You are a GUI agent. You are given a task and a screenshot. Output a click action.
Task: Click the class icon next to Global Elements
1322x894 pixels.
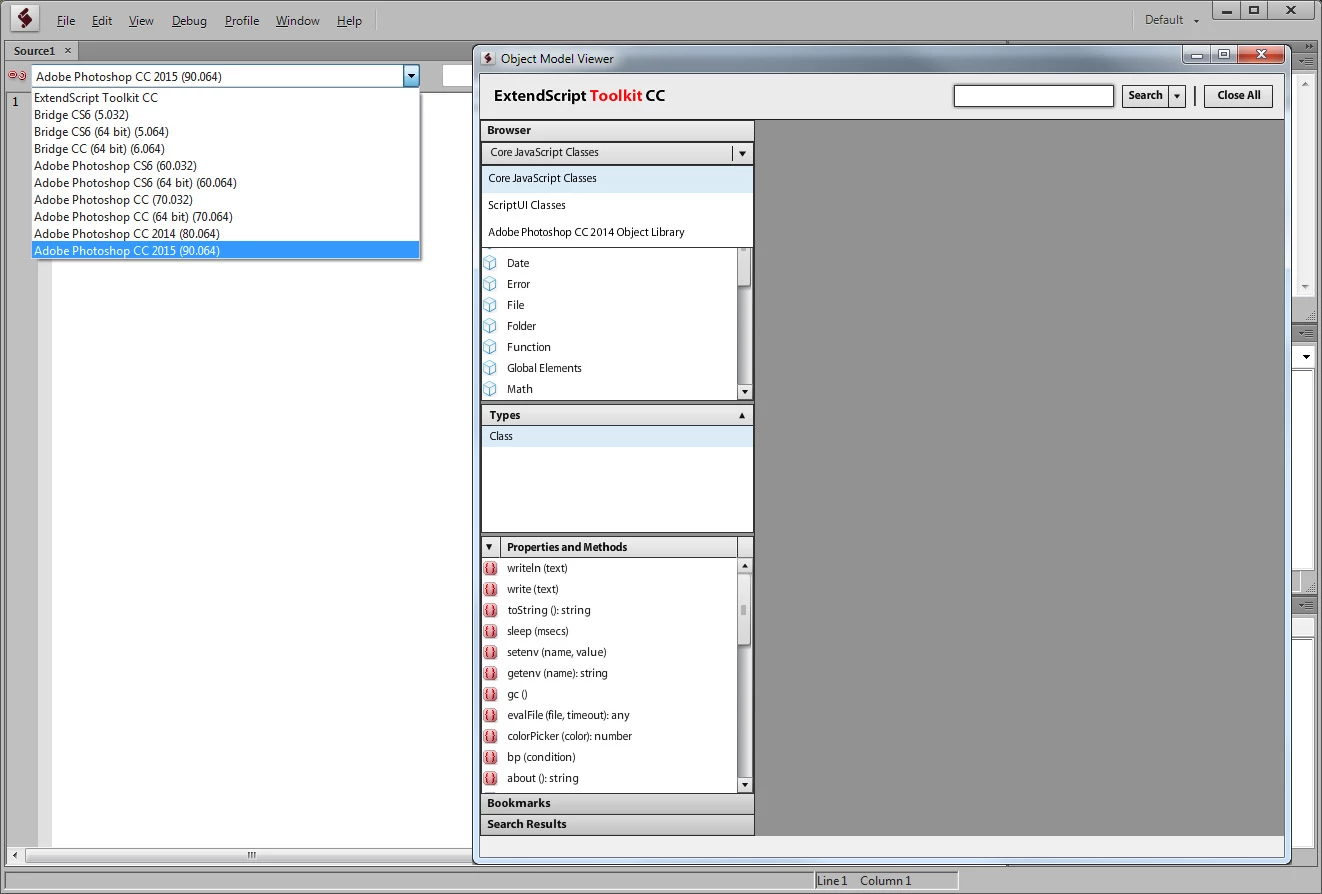pos(490,368)
